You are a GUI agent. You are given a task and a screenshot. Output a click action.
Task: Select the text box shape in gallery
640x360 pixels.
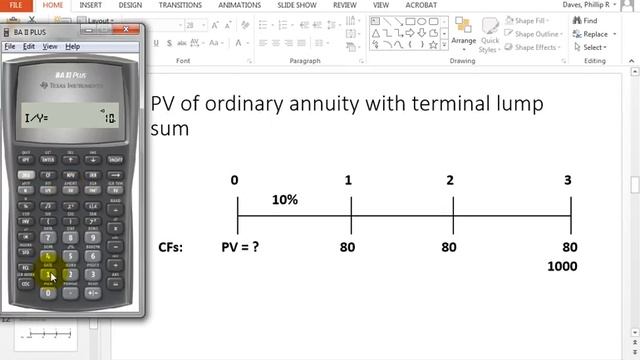(375, 21)
